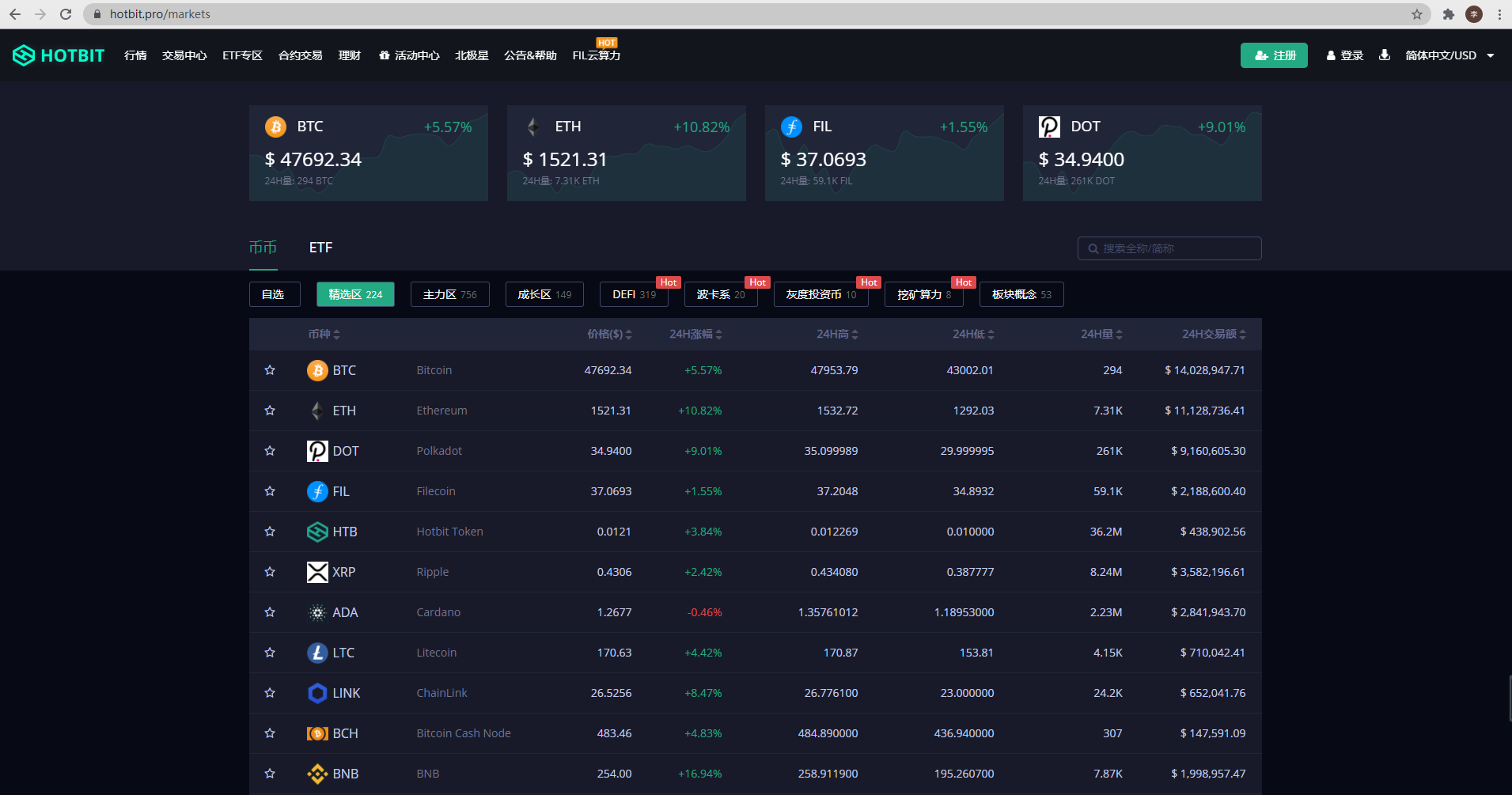Click the Filecoin icon in FIL row
This screenshot has width=1512, height=795.
pos(317,491)
